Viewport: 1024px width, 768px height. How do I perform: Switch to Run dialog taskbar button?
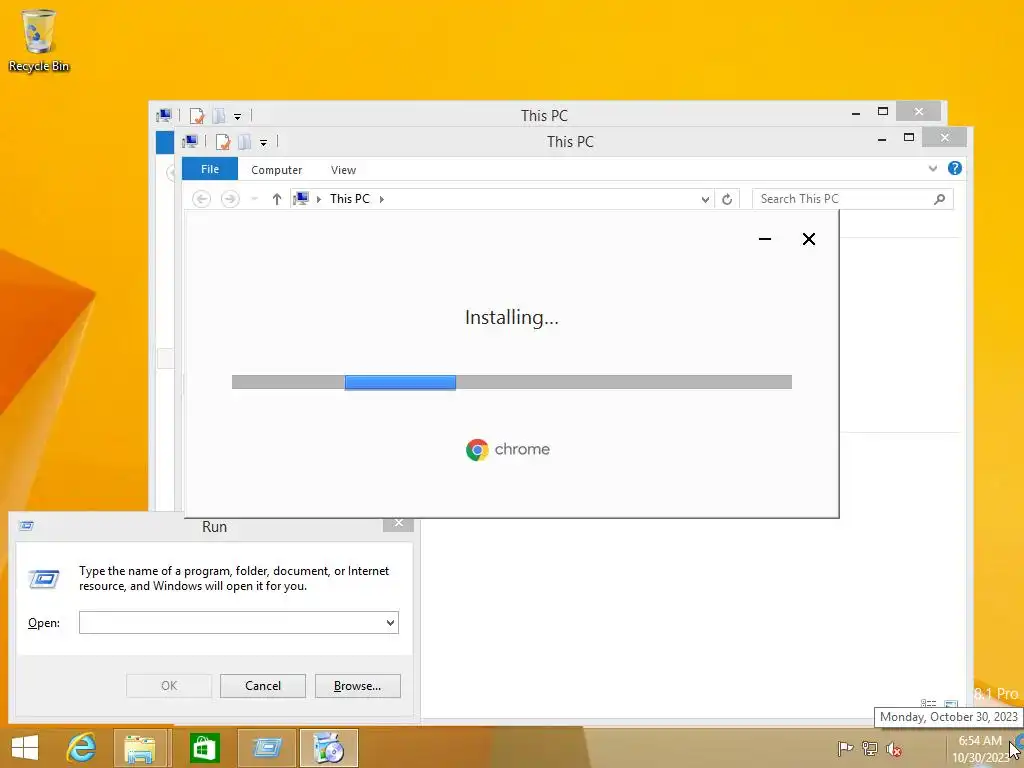(x=266, y=748)
